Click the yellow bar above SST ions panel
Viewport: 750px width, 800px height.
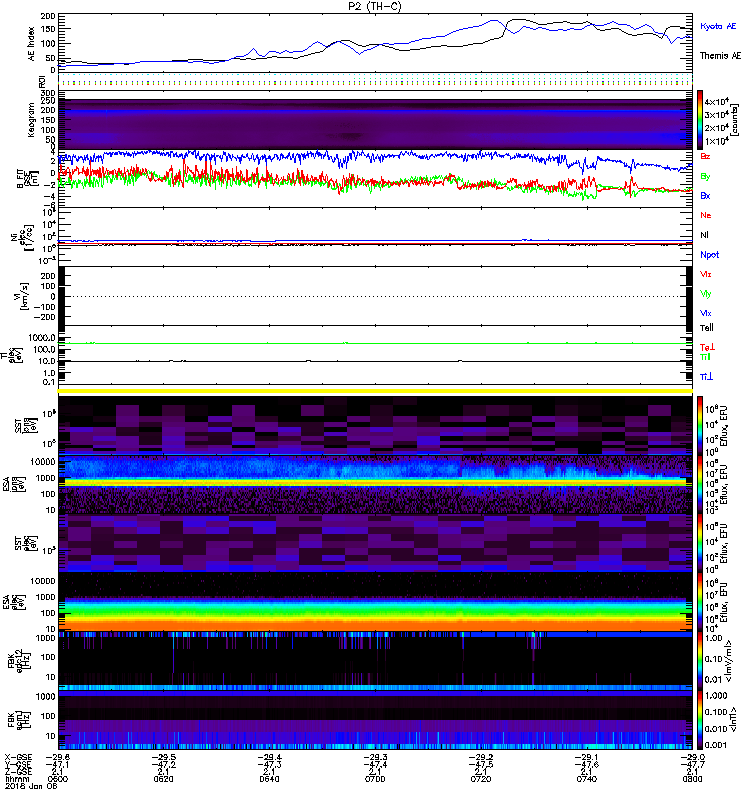click(x=375, y=391)
